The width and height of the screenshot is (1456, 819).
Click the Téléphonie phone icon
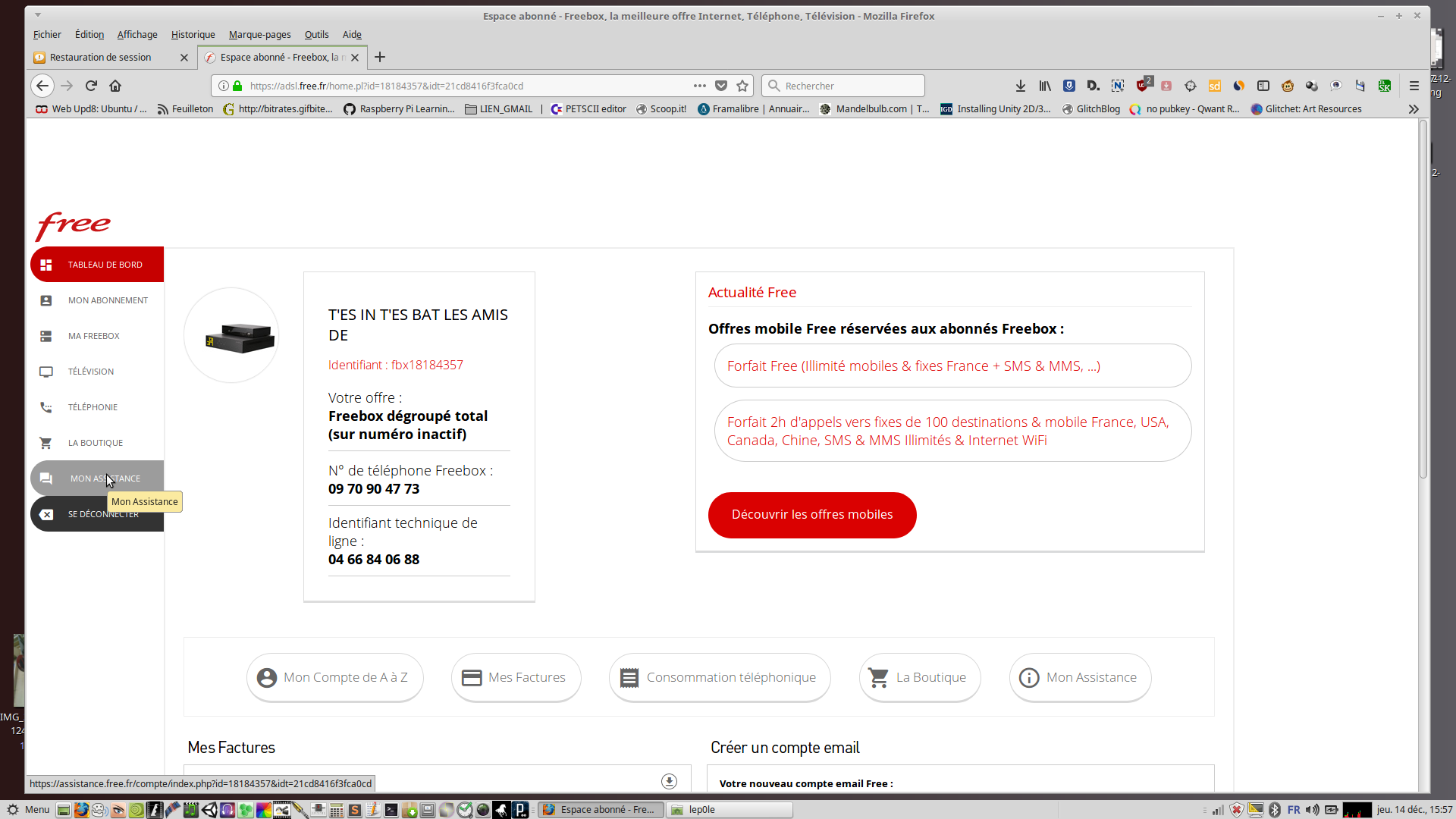[x=46, y=407]
